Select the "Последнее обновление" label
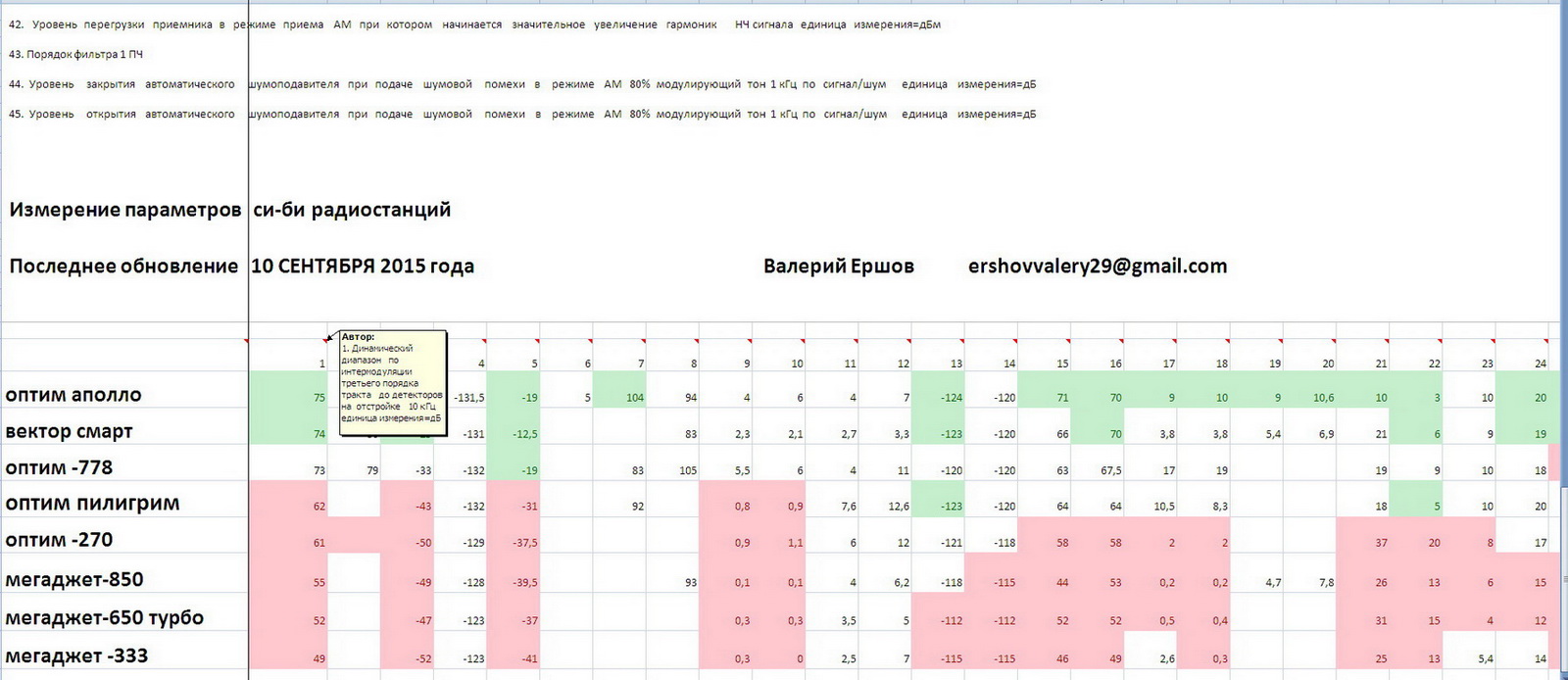 (x=123, y=267)
